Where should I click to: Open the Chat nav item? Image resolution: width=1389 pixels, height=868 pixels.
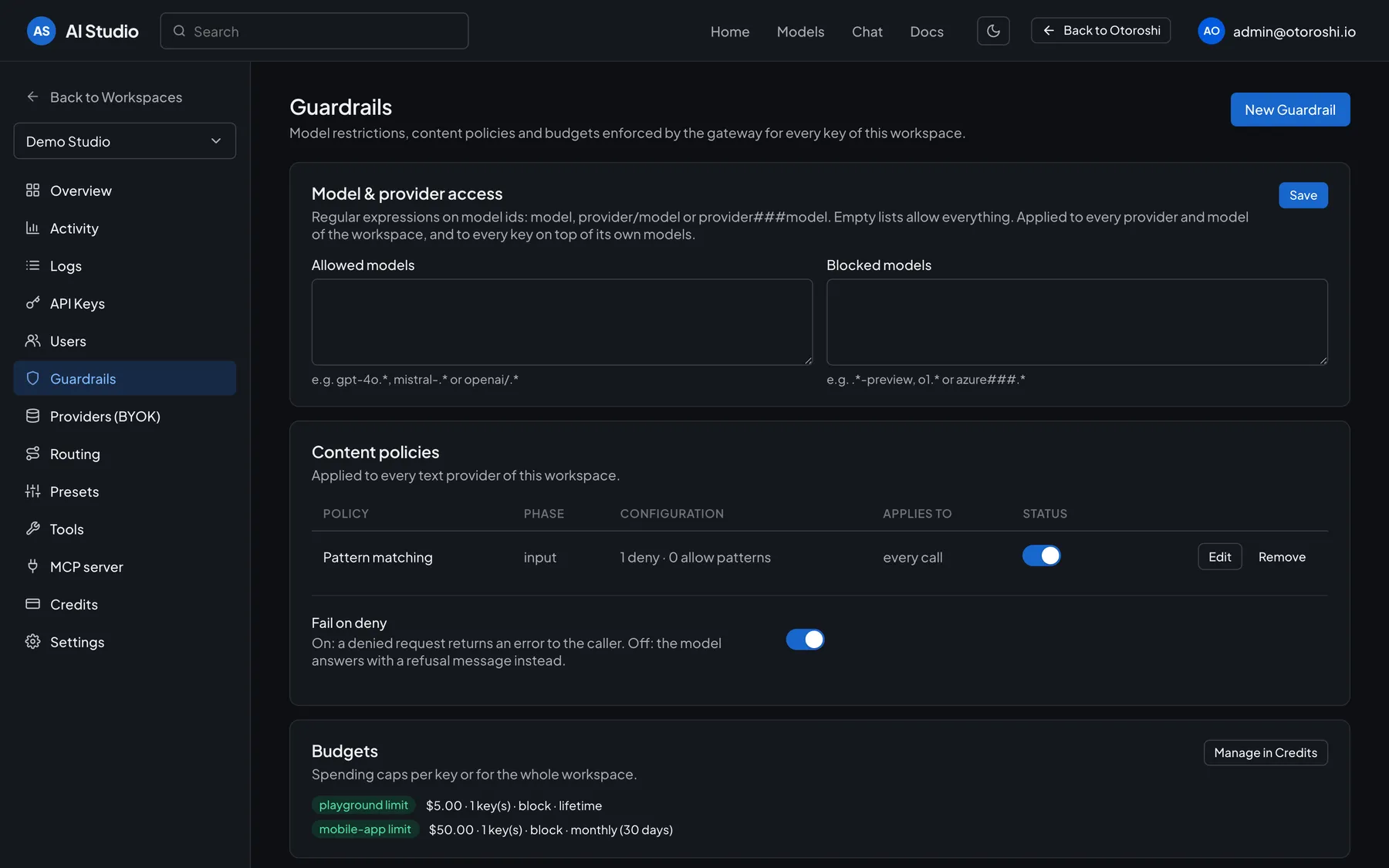point(867,32)
